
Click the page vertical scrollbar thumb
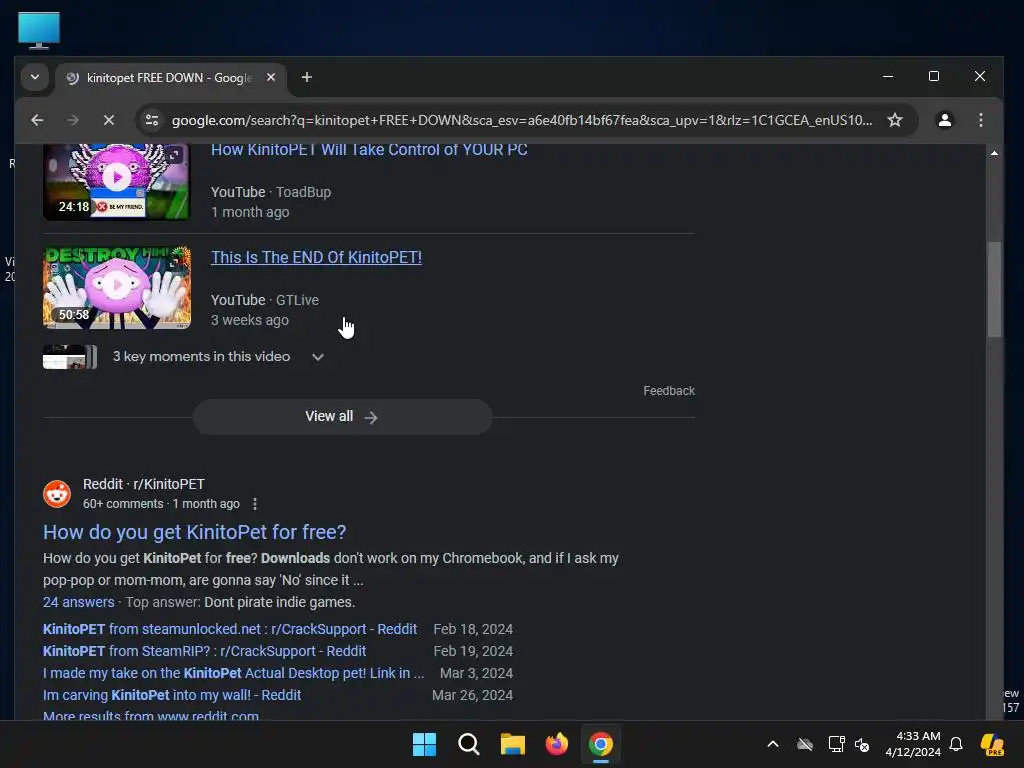[994, 289]
